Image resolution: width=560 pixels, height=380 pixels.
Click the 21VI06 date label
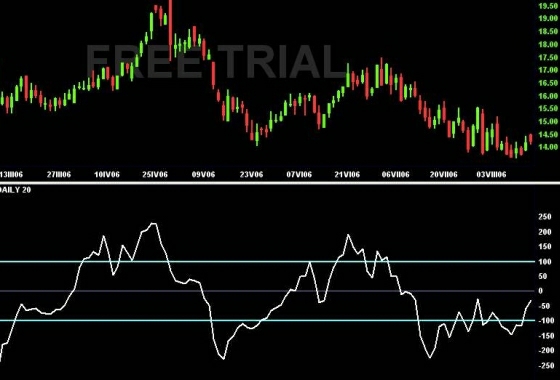(x=347, y=175)
